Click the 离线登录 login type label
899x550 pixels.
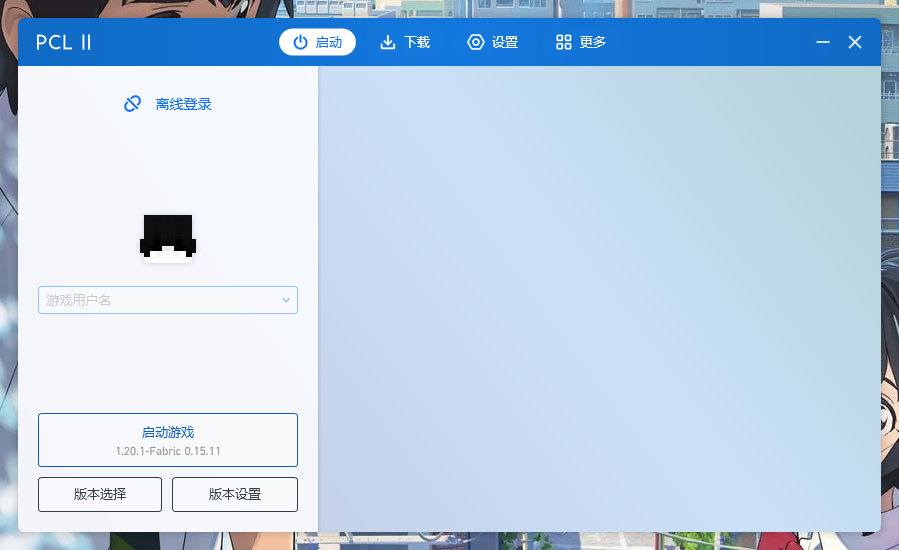point(183,104)
